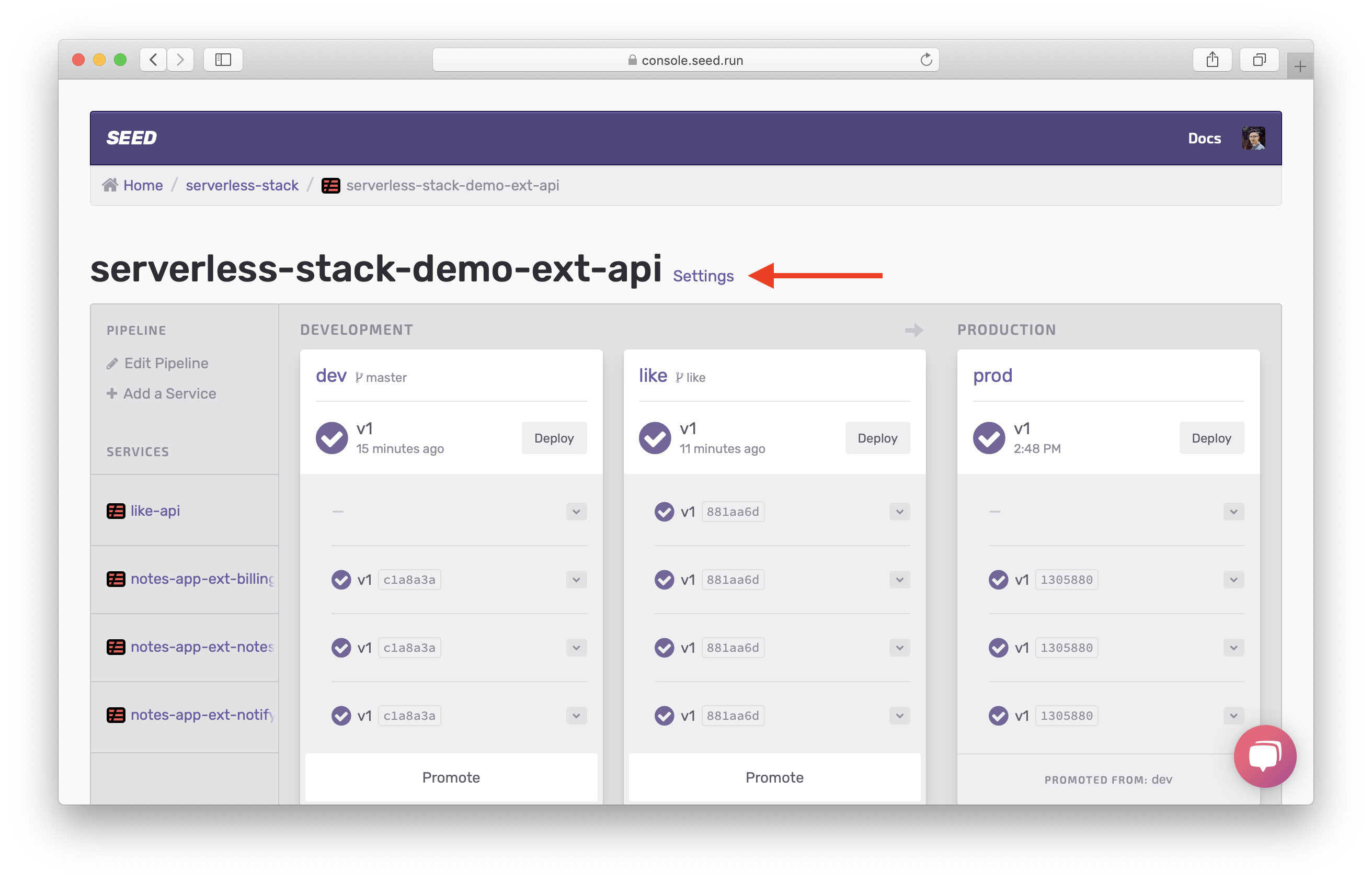1372x882 pixels.
Task: Click the SEED logo
Action: click(132, 138)
